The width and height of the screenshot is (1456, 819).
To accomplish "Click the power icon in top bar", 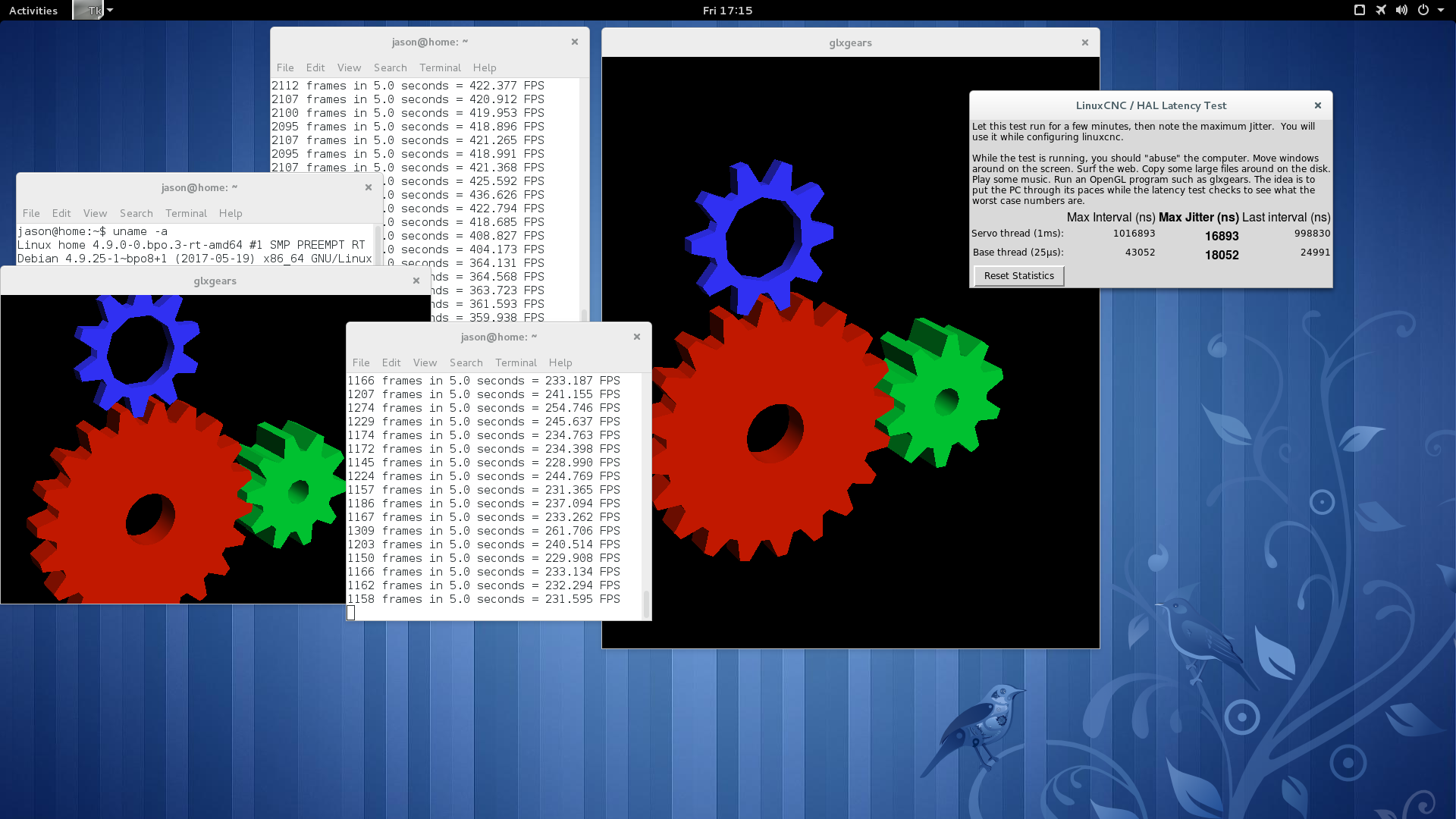I will [1423, 11].
